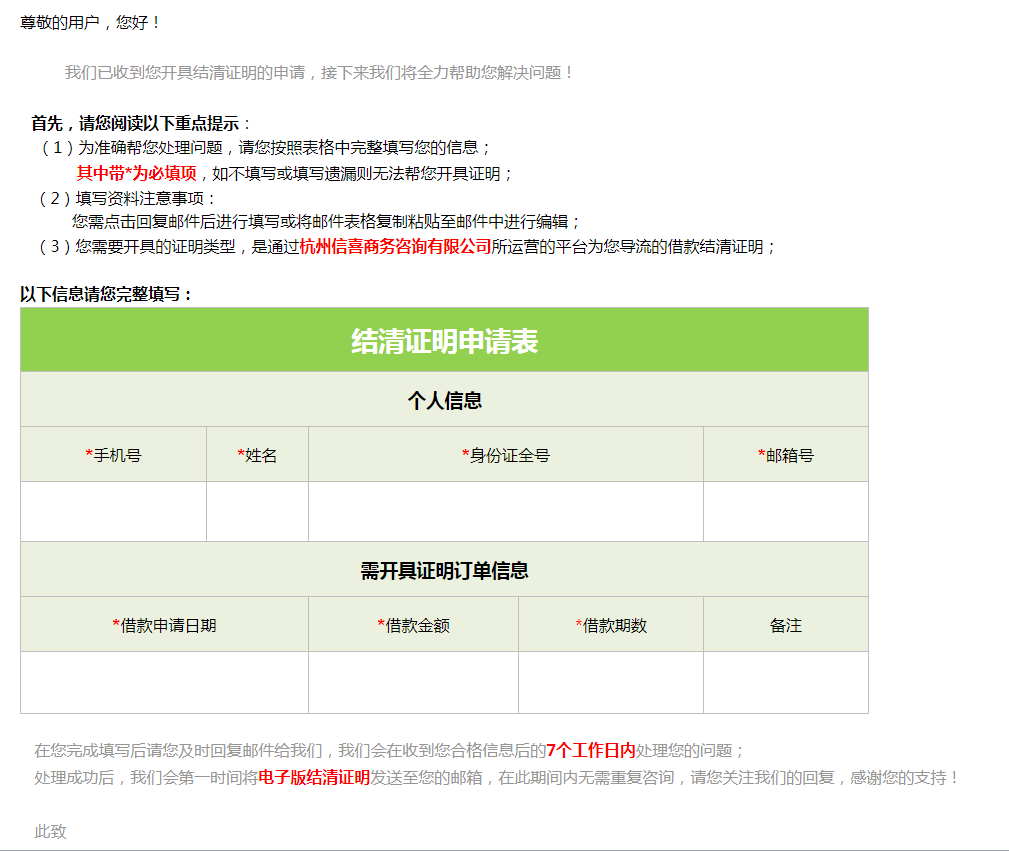The height and width of the screenshot is (851, 1009).
Task: Click the empty cell under 借款金额
Action: (x=413, y=682)
